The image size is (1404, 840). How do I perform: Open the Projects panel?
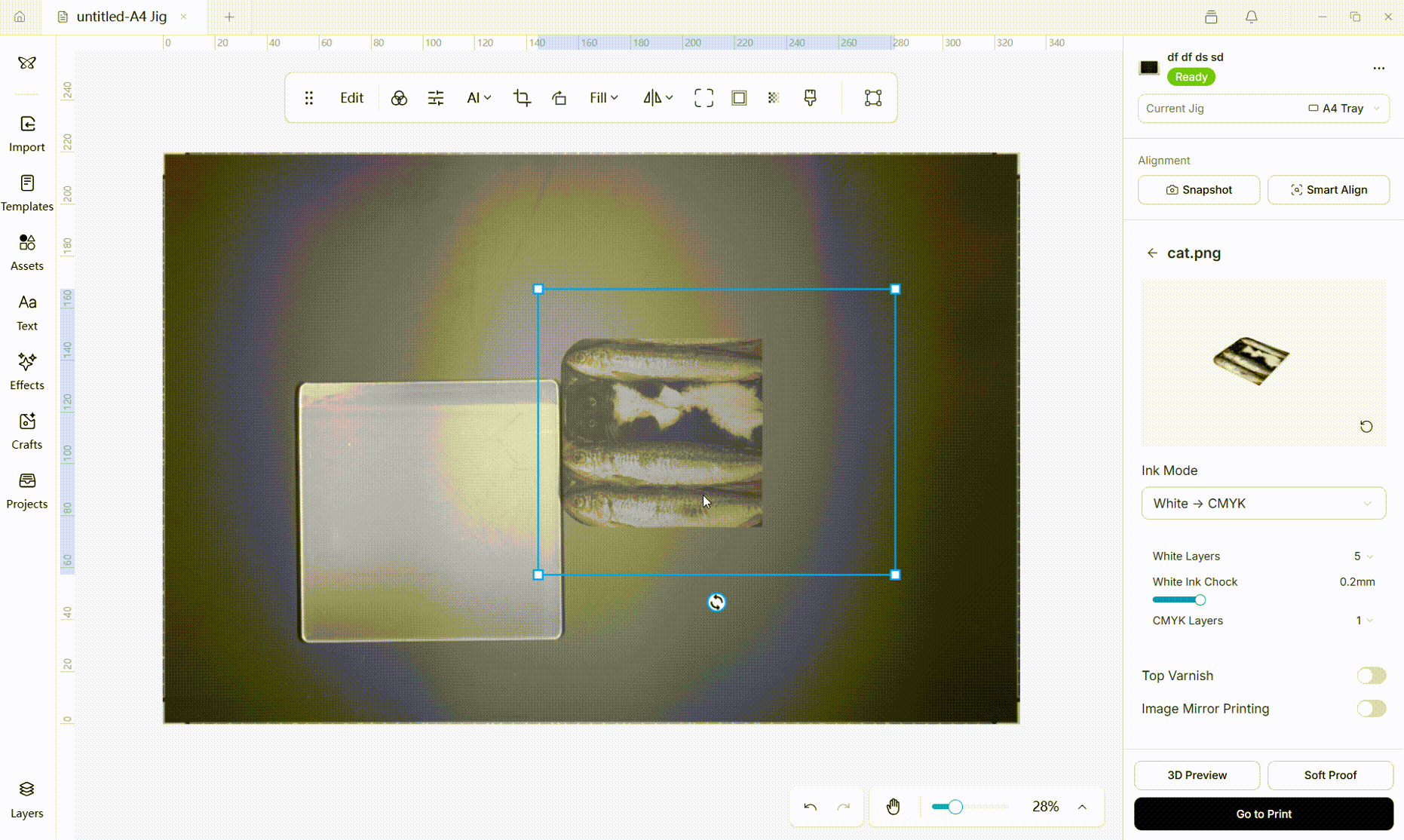[27, 491]
